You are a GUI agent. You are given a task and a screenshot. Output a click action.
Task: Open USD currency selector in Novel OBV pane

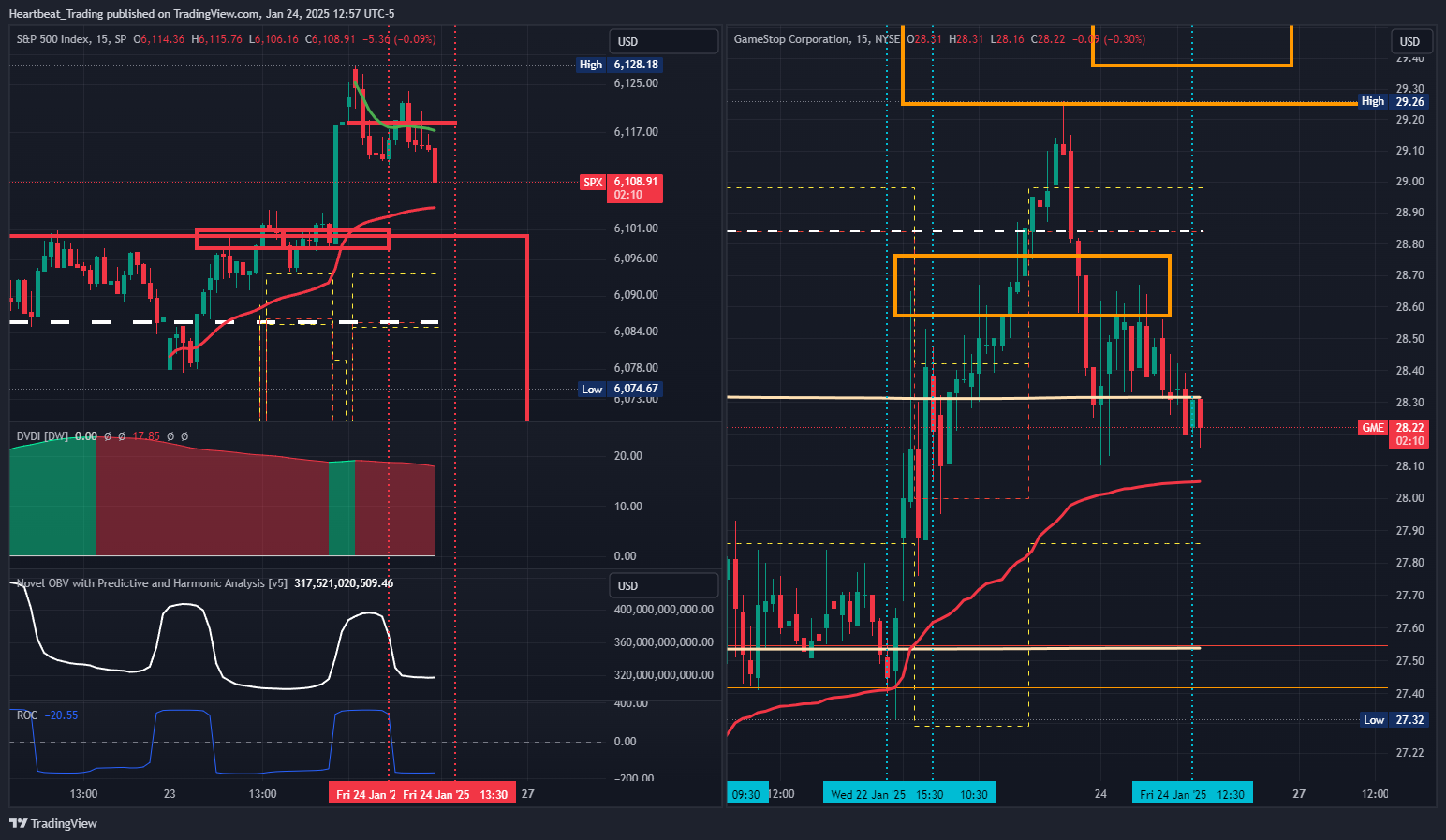pyautogui.click(x=663, y=585)
